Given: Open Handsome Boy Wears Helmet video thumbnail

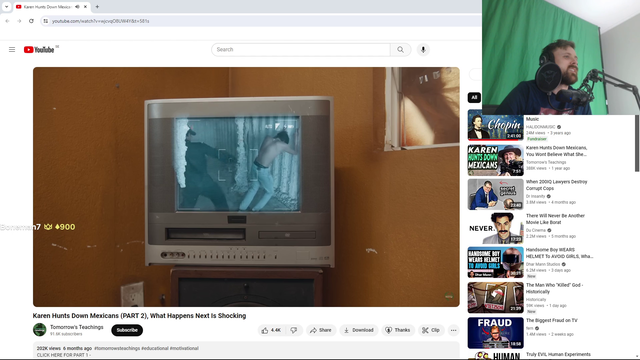Looking at the screenshot, I should (496, 262).
